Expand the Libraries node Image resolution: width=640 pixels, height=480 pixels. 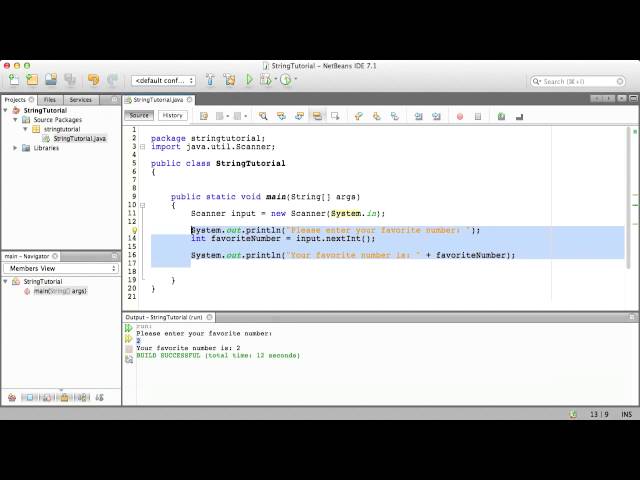[x=16, y=148]
